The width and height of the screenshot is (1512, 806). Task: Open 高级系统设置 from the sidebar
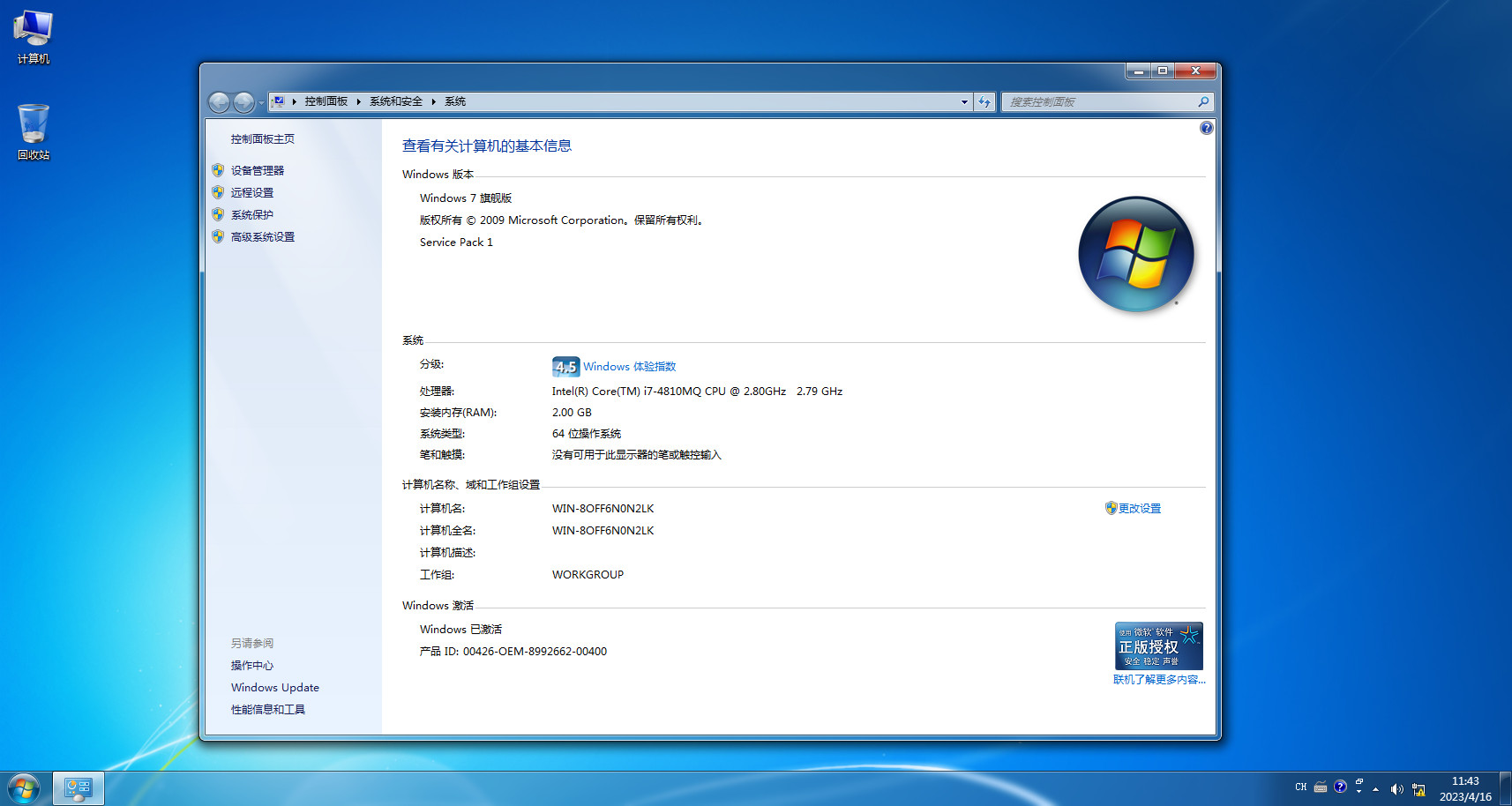[262, 237]
